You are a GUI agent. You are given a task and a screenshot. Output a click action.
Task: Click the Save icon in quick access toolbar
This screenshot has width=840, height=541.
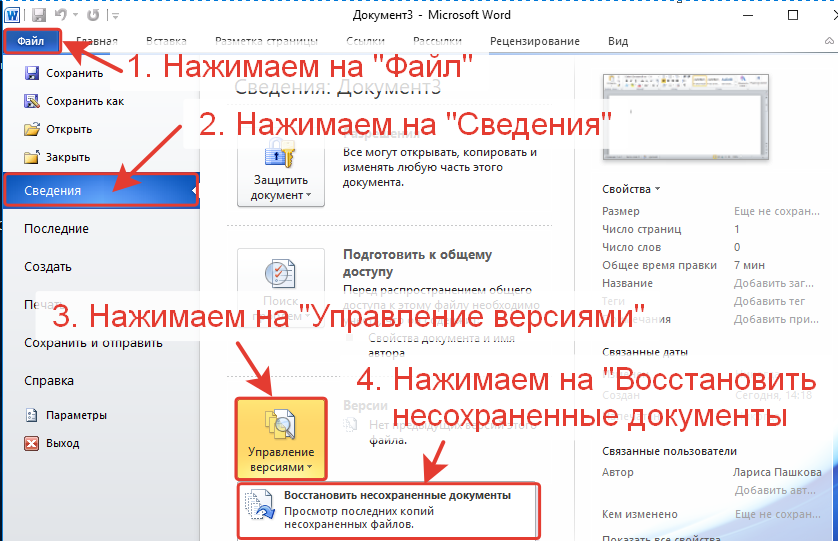pyautogui.click(x=39, y=14)
